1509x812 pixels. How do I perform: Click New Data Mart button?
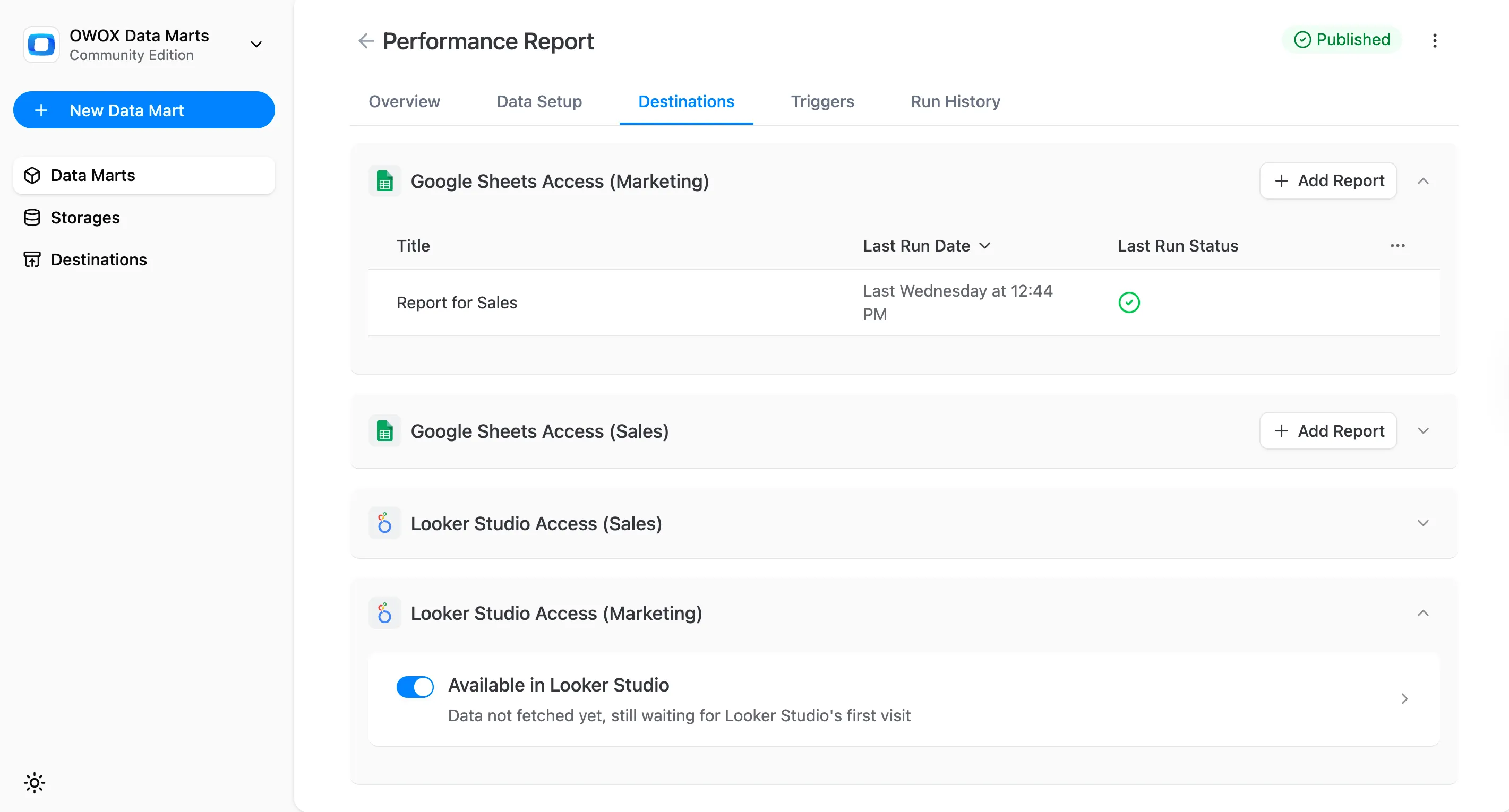(x=143, y=110)
